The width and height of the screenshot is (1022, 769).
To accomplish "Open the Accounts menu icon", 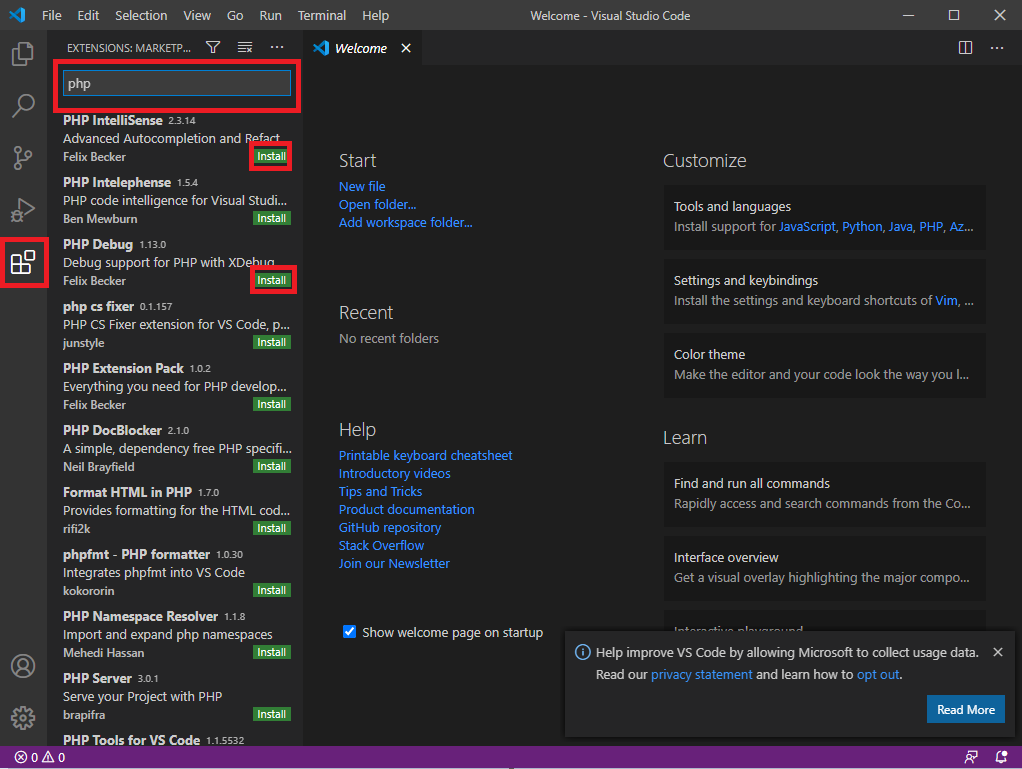I will [x=23, y=666].
